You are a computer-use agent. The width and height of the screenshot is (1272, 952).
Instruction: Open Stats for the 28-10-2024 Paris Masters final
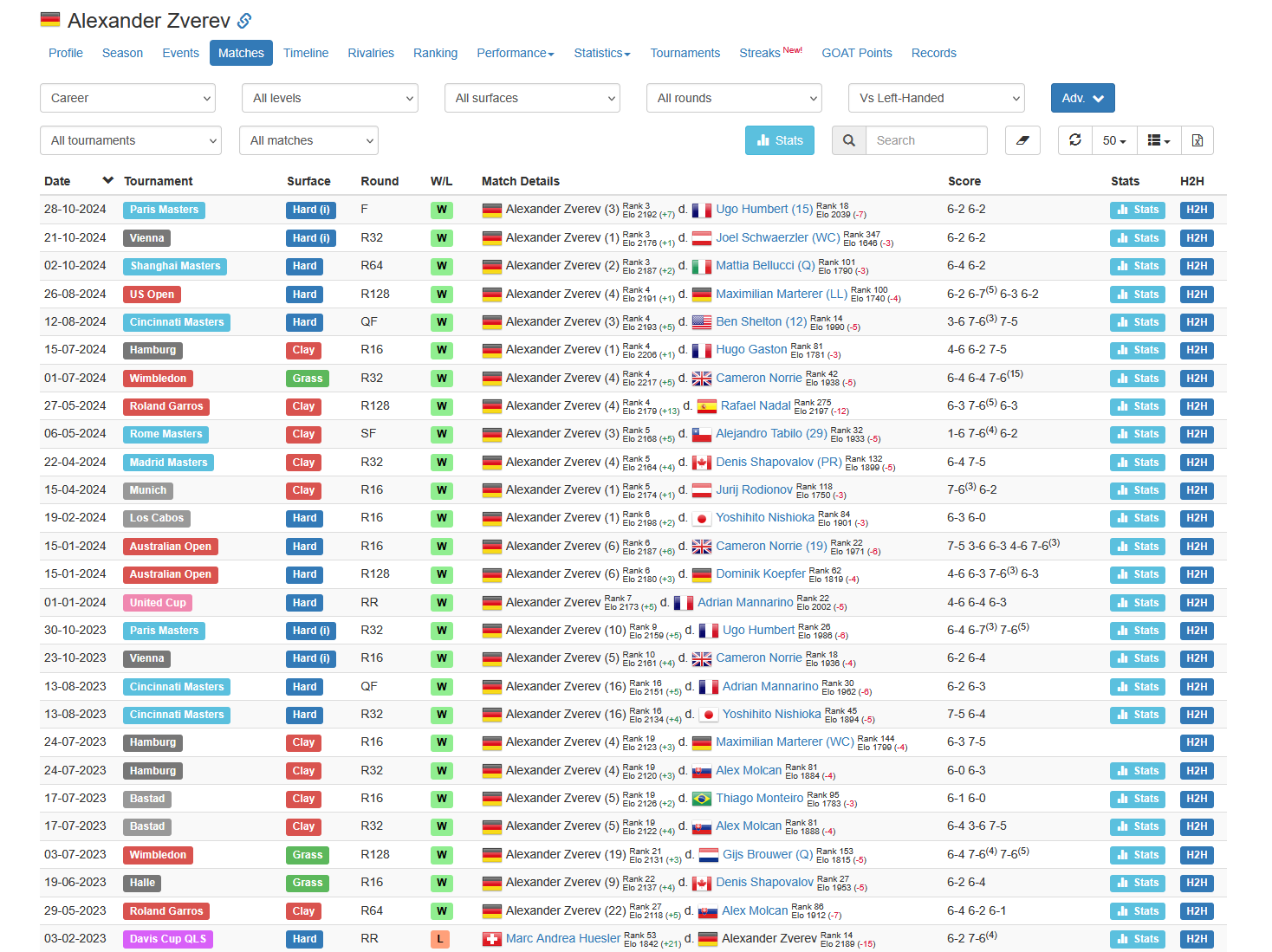[1138, 210]
